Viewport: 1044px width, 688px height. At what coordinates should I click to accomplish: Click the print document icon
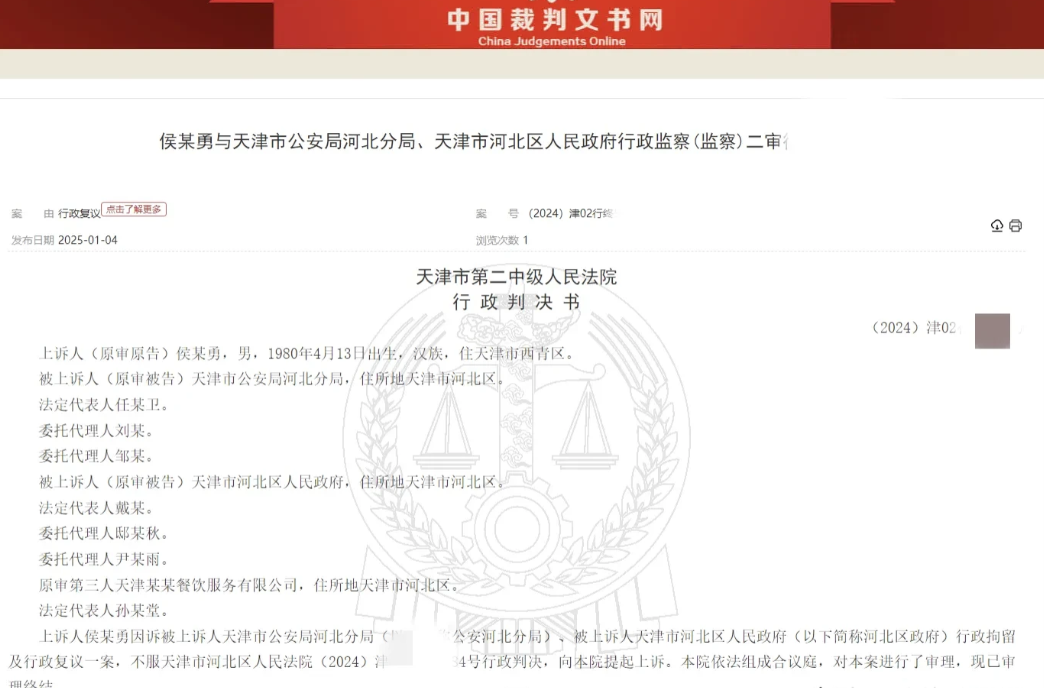[1015, 226]
